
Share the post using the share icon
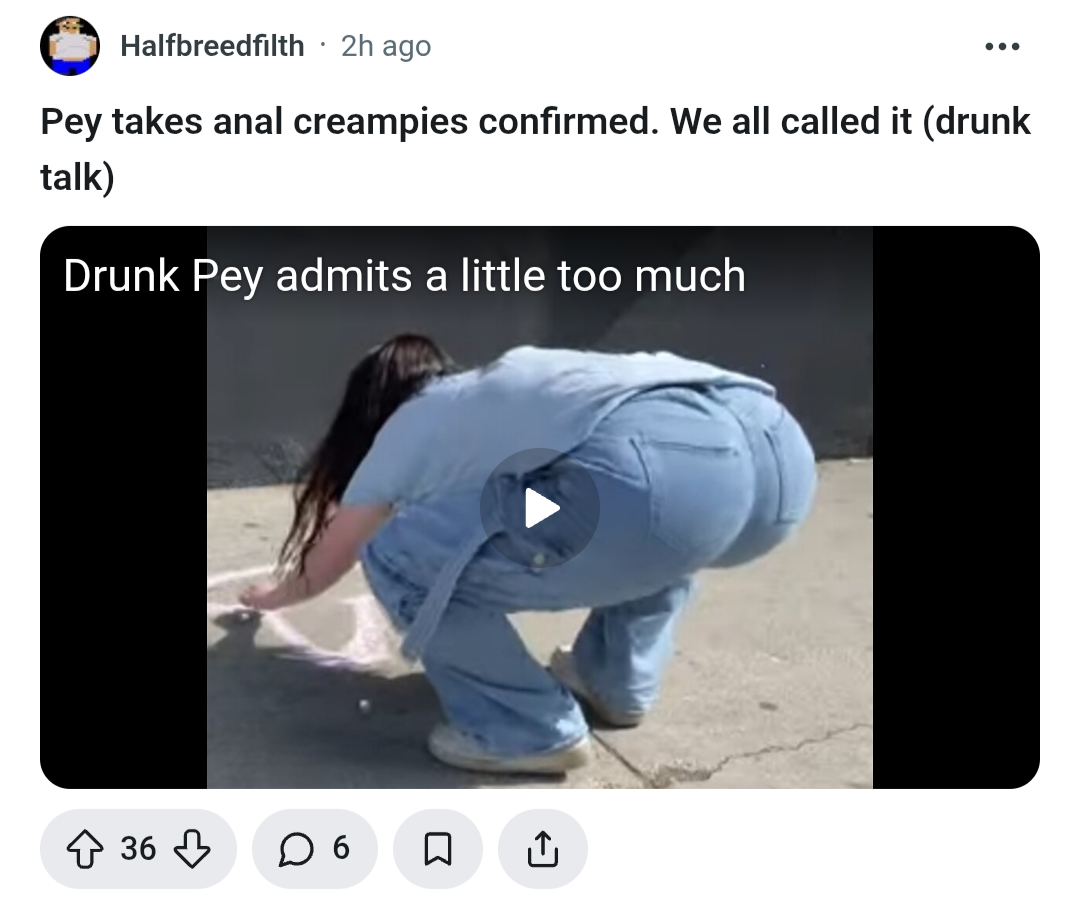click(x=543, y=848)
